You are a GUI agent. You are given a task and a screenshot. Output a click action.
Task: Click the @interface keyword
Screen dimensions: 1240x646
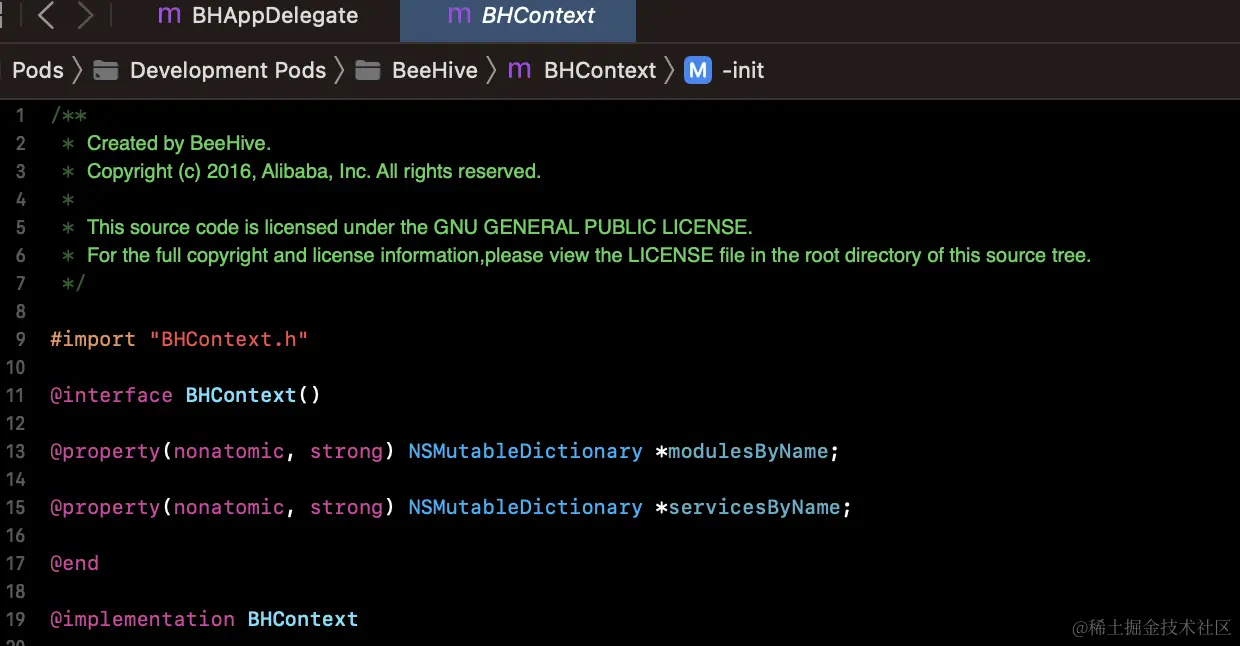[112, 395]
